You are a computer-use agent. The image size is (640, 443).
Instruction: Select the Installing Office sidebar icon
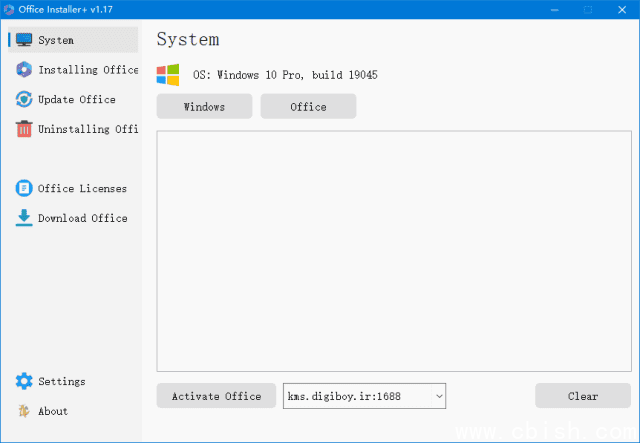pos(24,70)
